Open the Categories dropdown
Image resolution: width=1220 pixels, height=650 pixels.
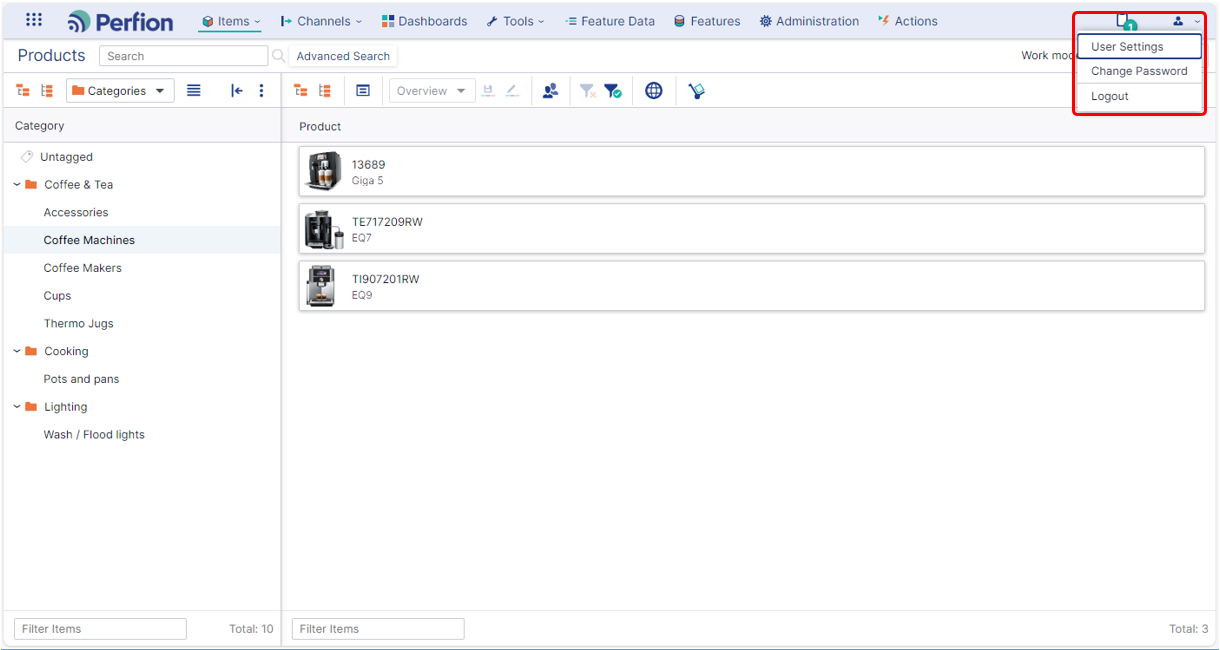(120, 91)
